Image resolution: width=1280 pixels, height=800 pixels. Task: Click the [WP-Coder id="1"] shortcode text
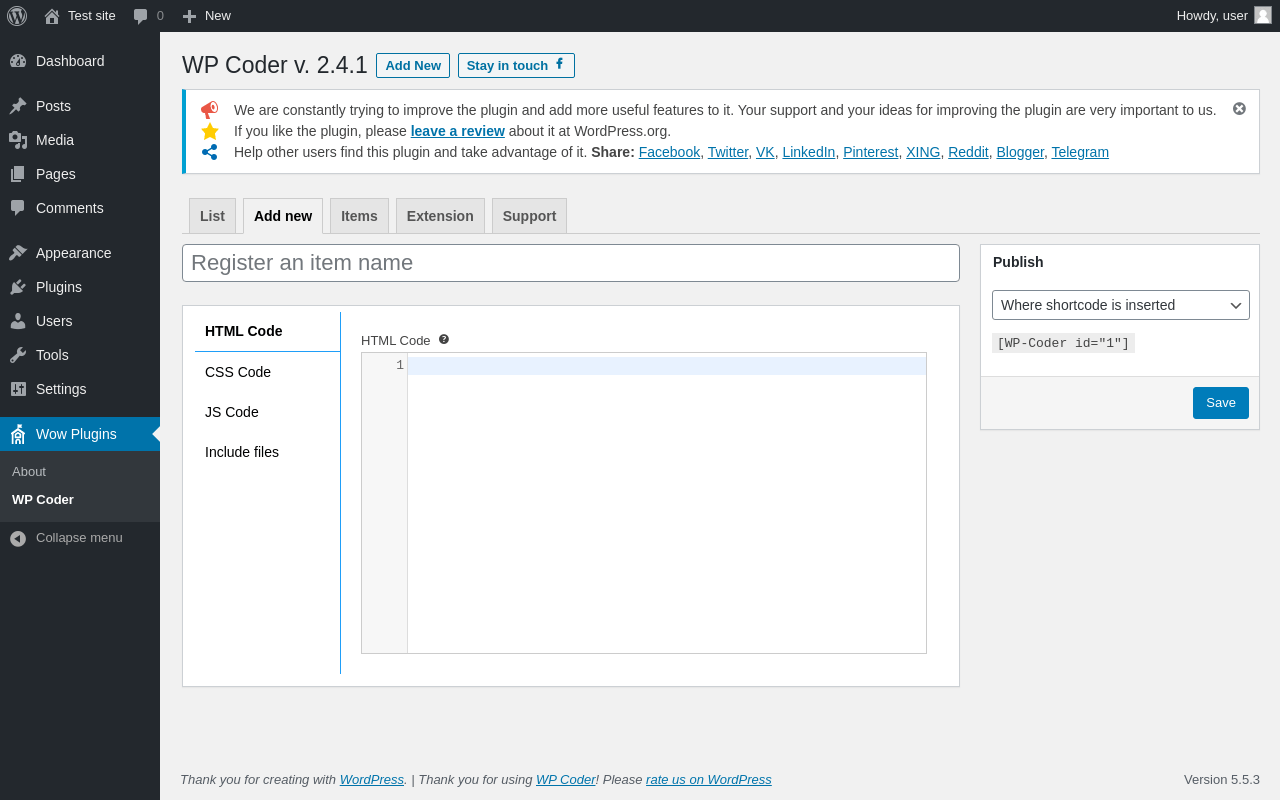[x=1063, y=343]
